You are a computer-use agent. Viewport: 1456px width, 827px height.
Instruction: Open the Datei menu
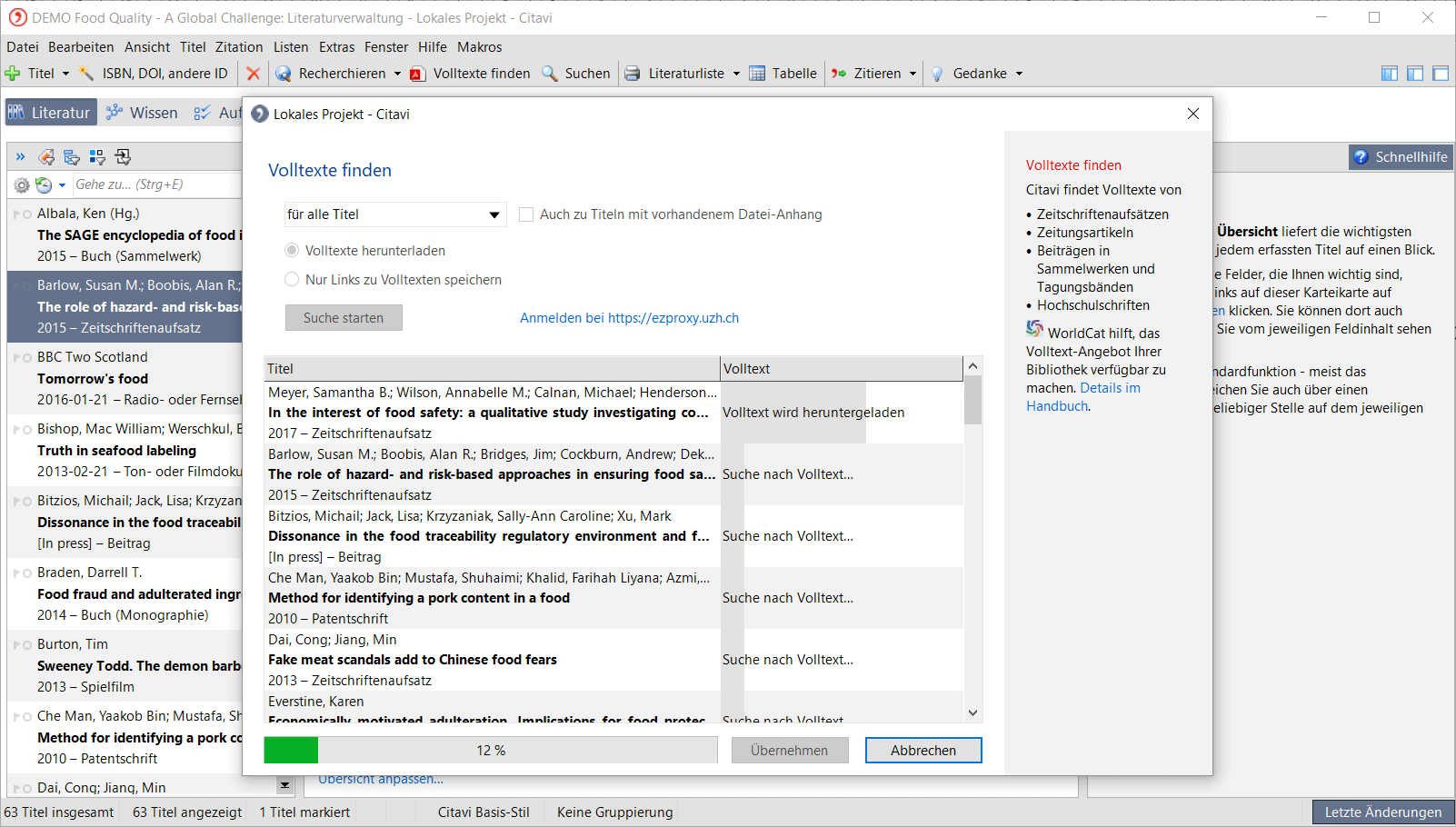click(23, 47)
